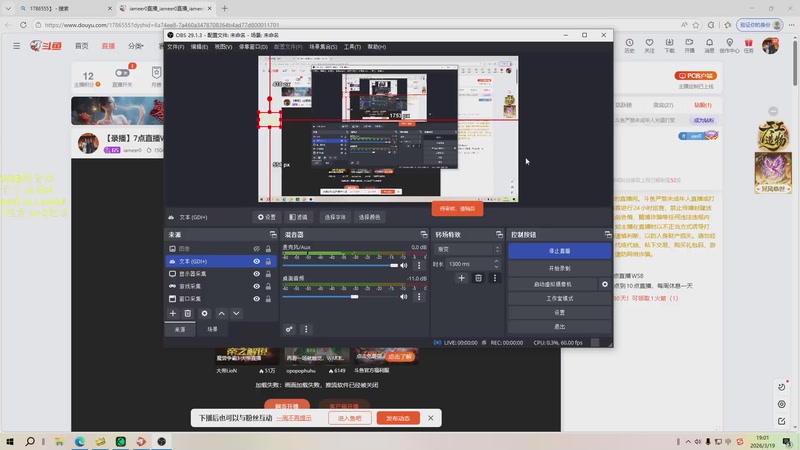Open OBS 场景集合(S) menu
This screenshot has height=450, width=800.
coord(323,46)
